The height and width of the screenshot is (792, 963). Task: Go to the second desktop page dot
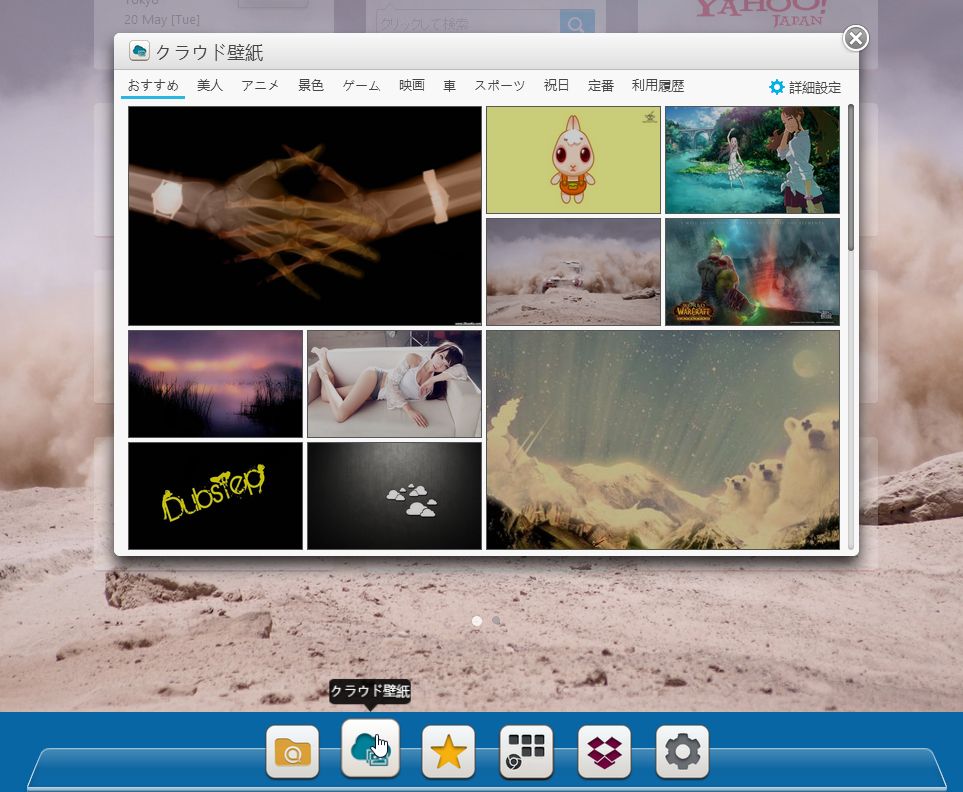[x=496, y=621]
